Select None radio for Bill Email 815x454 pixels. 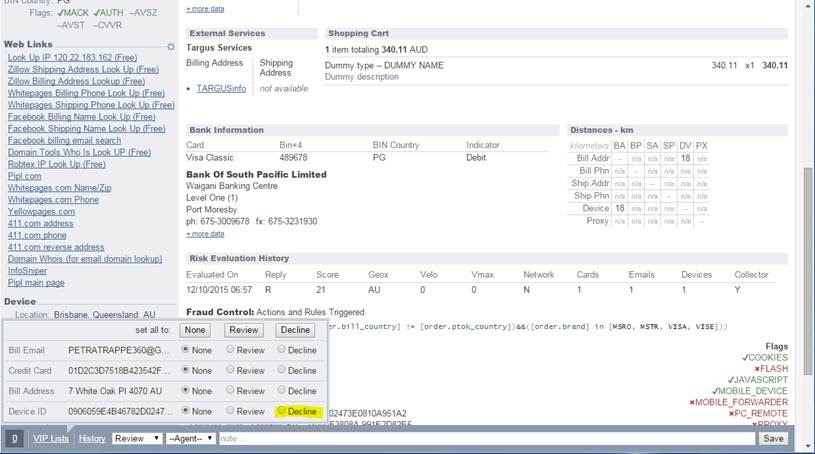[185, 349]
